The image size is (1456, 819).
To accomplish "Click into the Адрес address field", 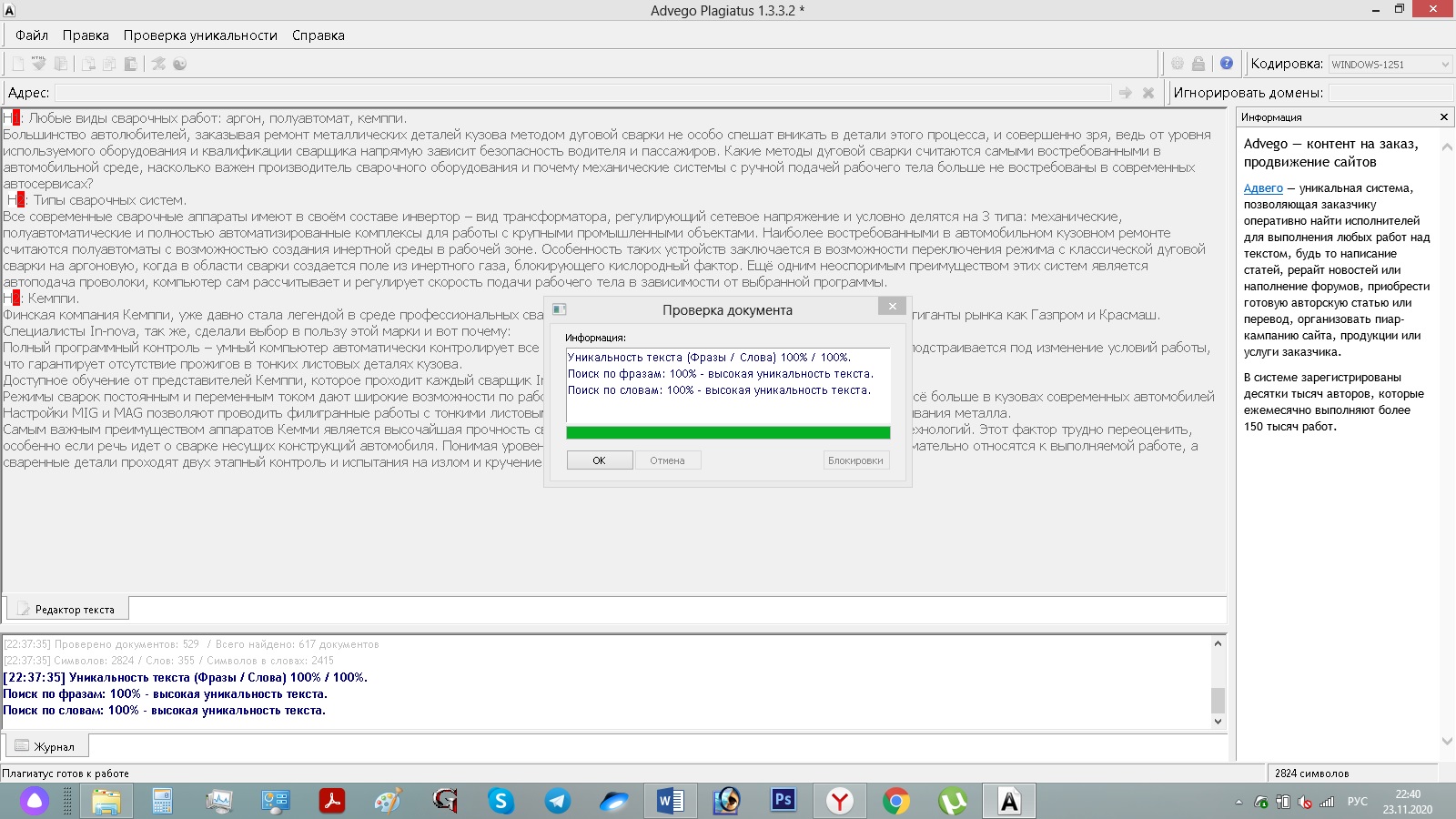I will pyautogui.click(x=582, y=93).
